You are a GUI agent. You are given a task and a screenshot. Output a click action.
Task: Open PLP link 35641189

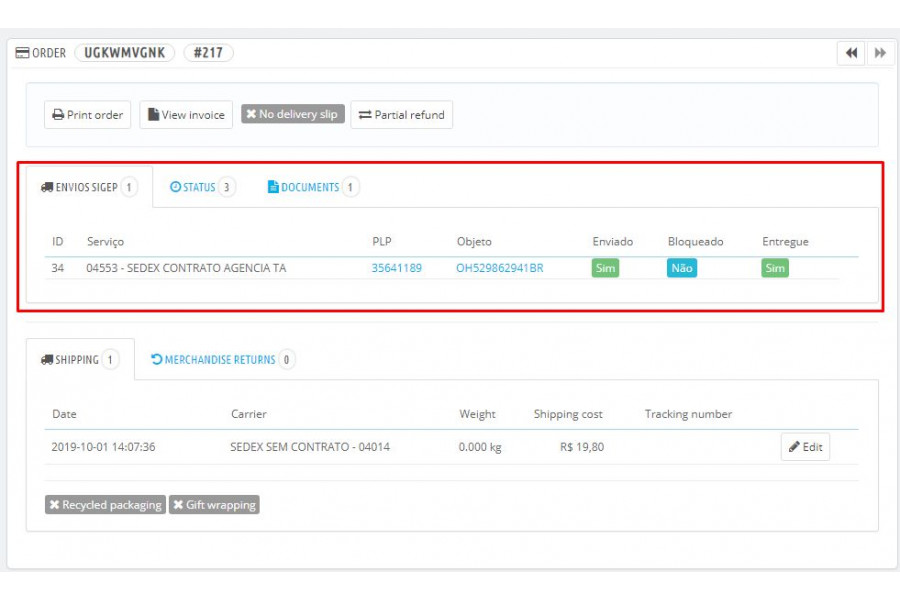point(397,268)
